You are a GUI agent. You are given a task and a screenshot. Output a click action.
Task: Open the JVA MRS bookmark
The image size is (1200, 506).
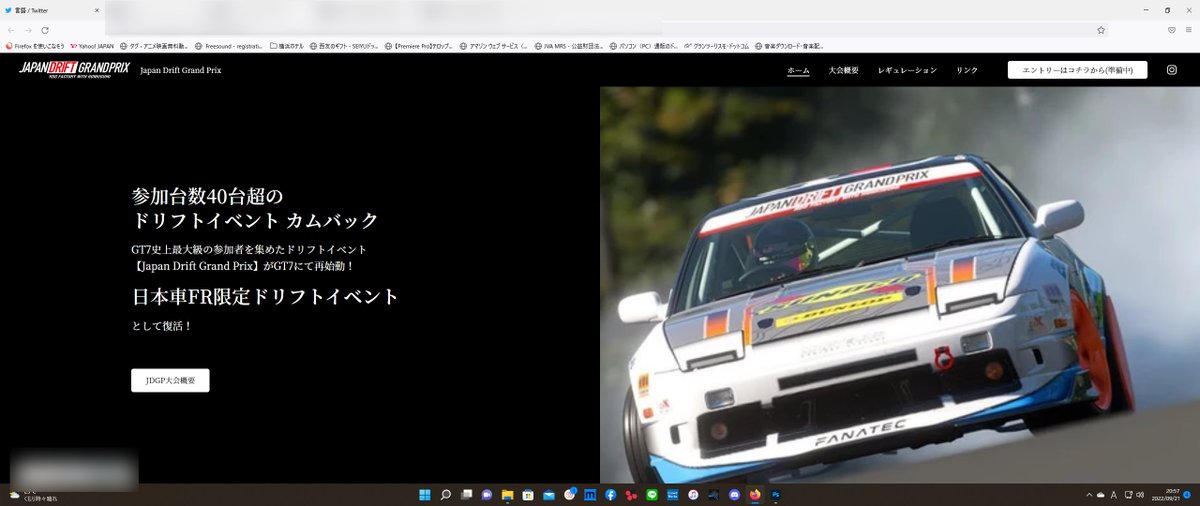(x=569, y=45)
